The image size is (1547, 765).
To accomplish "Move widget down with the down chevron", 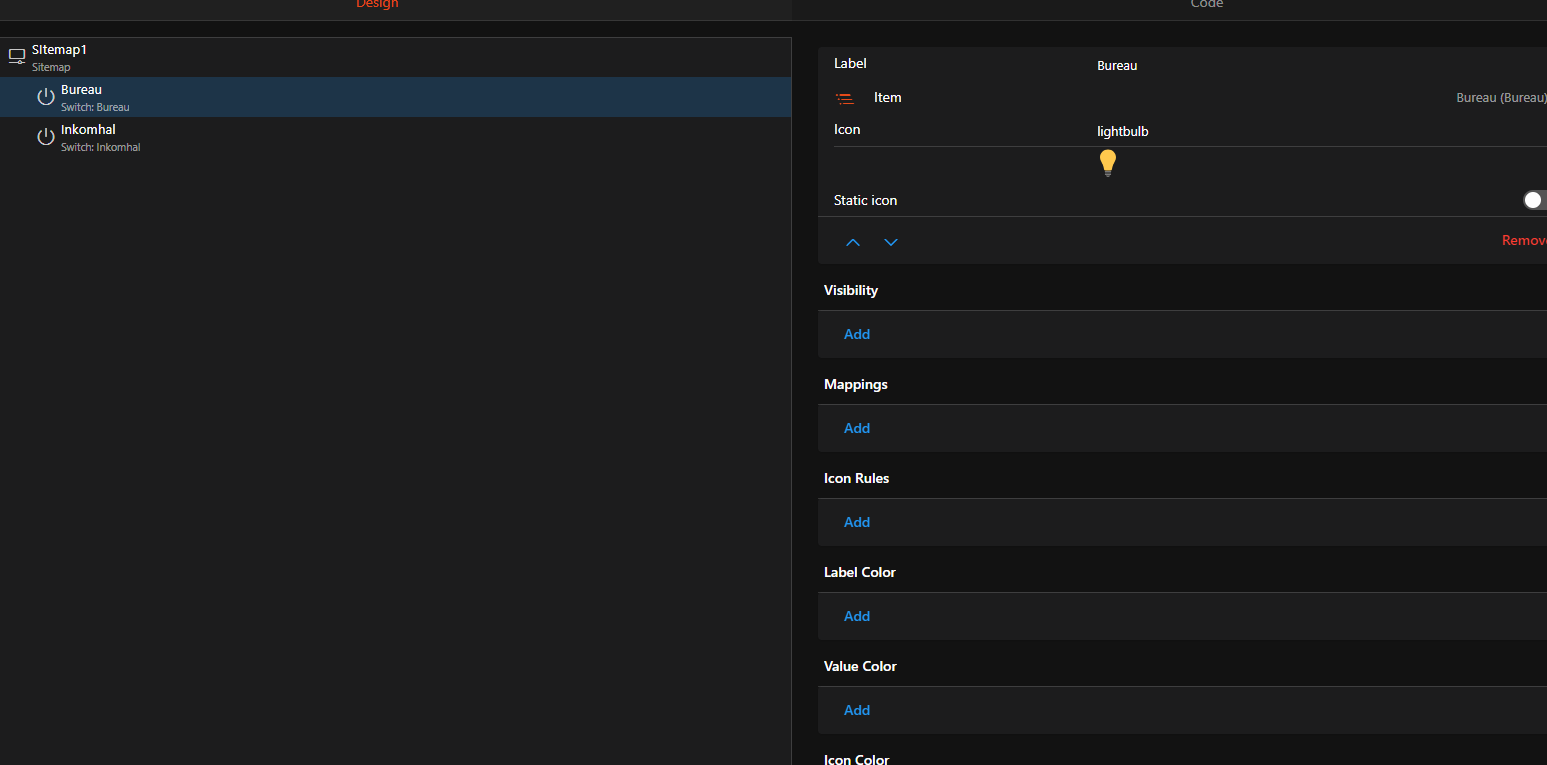I will coord(891,242).
